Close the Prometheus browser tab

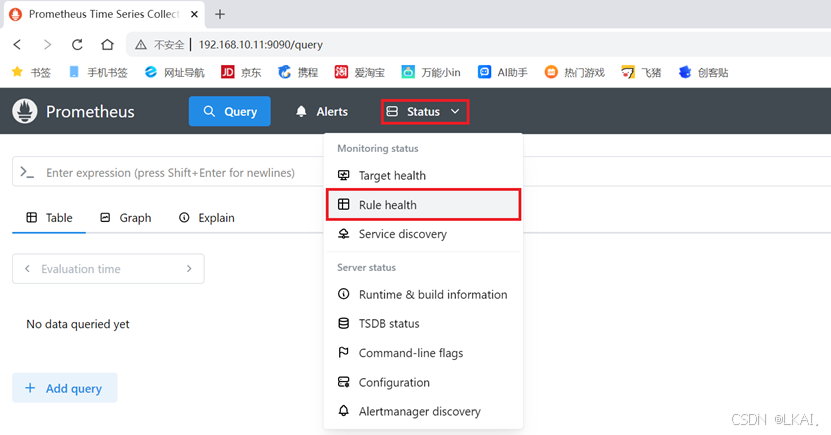195,14
